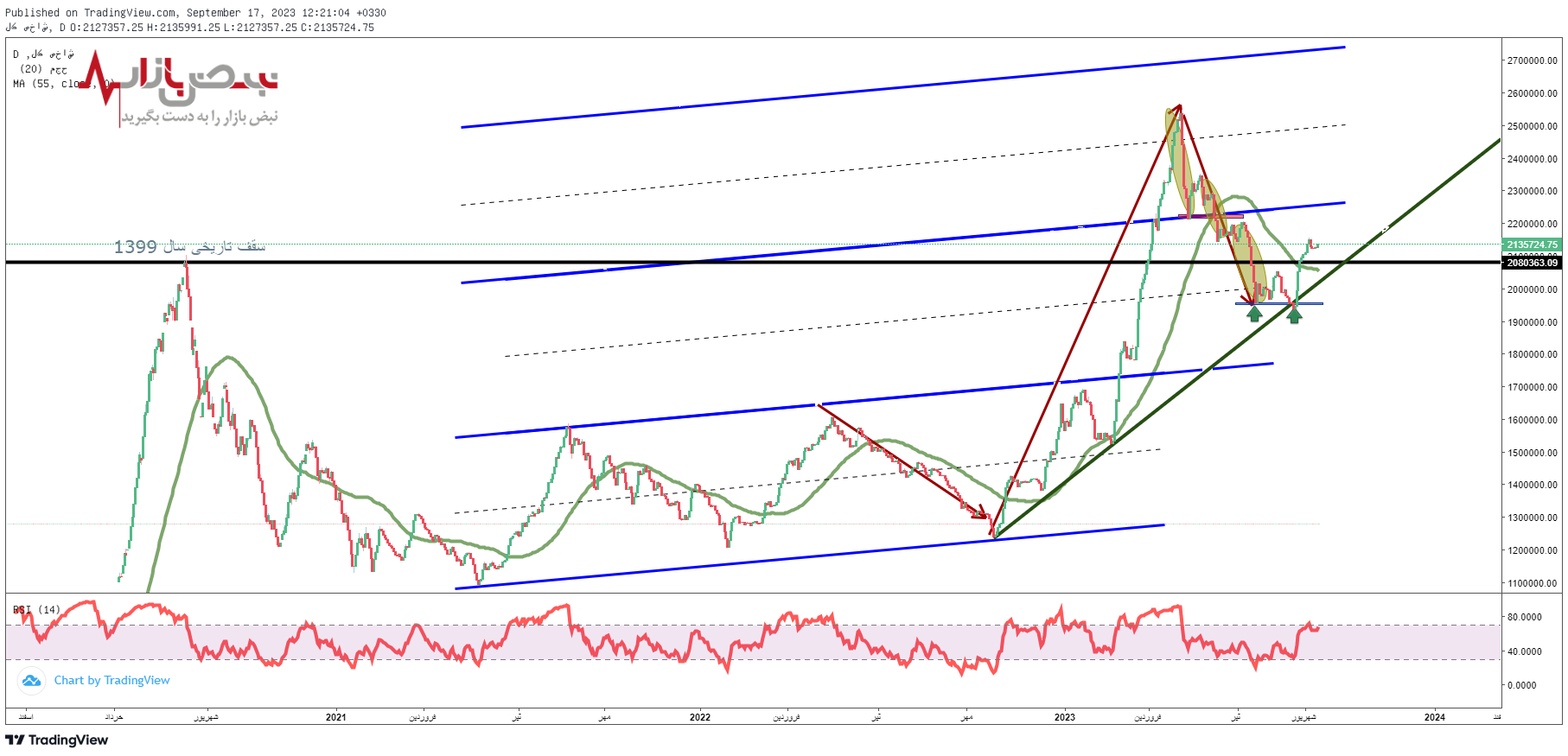Click the 2021 label on the time axis
Screen dimensions: 1568x756
[335, 717]
